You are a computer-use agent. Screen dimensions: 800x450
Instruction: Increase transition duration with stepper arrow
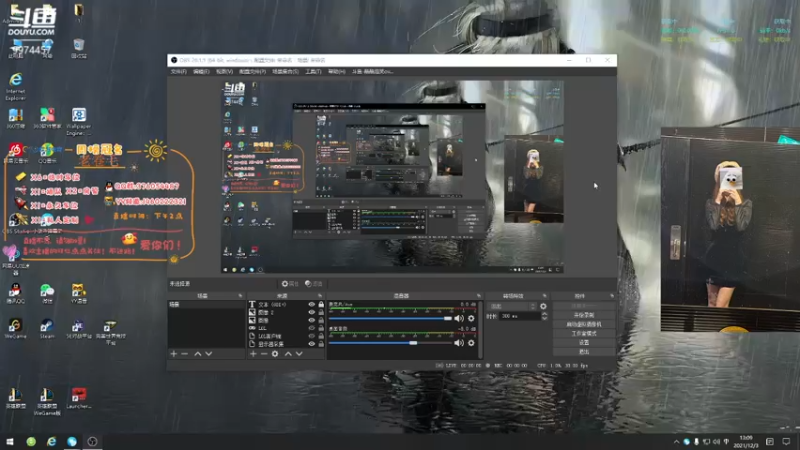click(544, 314)
